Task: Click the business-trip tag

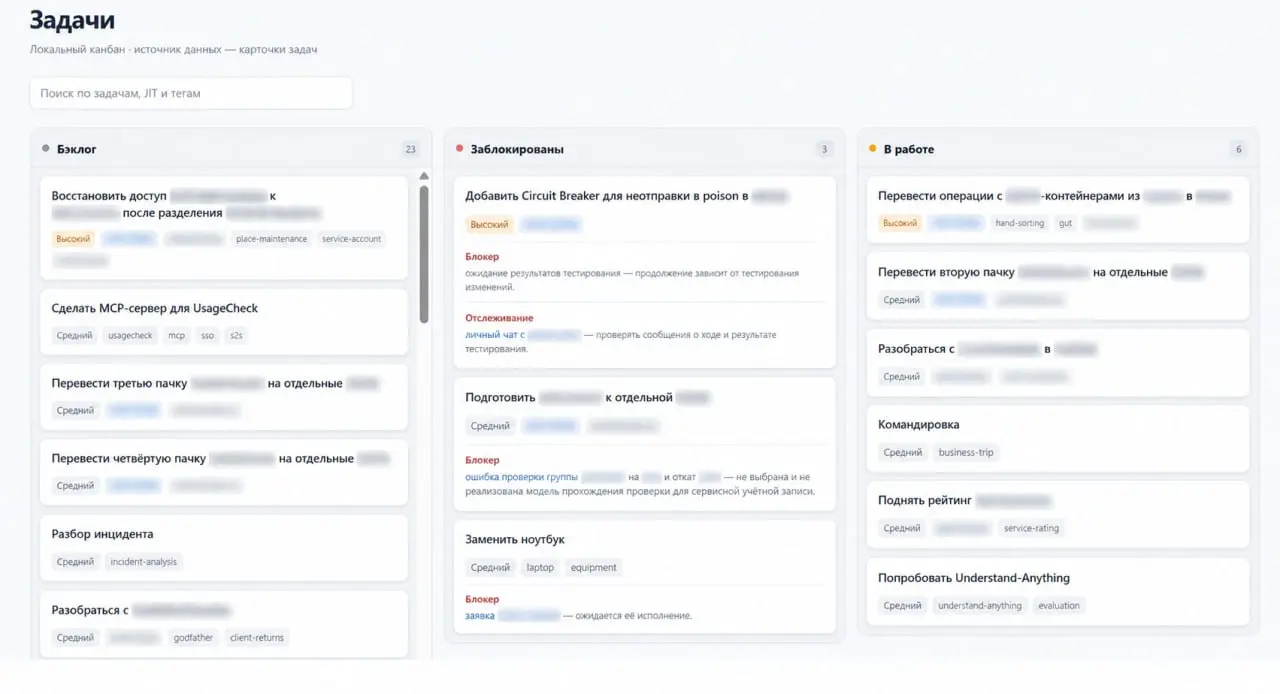Action: coord(966,452)
